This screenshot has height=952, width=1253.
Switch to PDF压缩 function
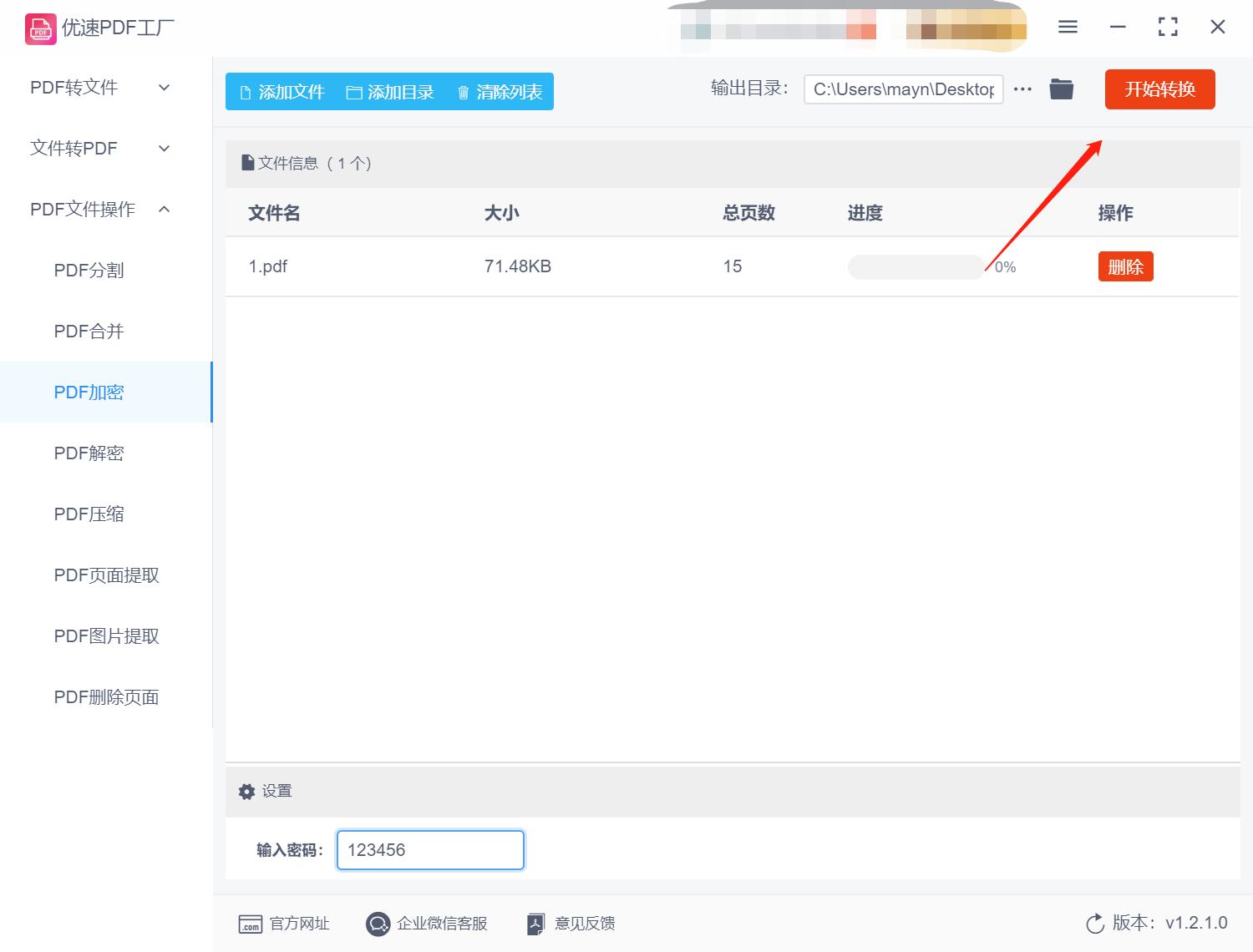88,514
